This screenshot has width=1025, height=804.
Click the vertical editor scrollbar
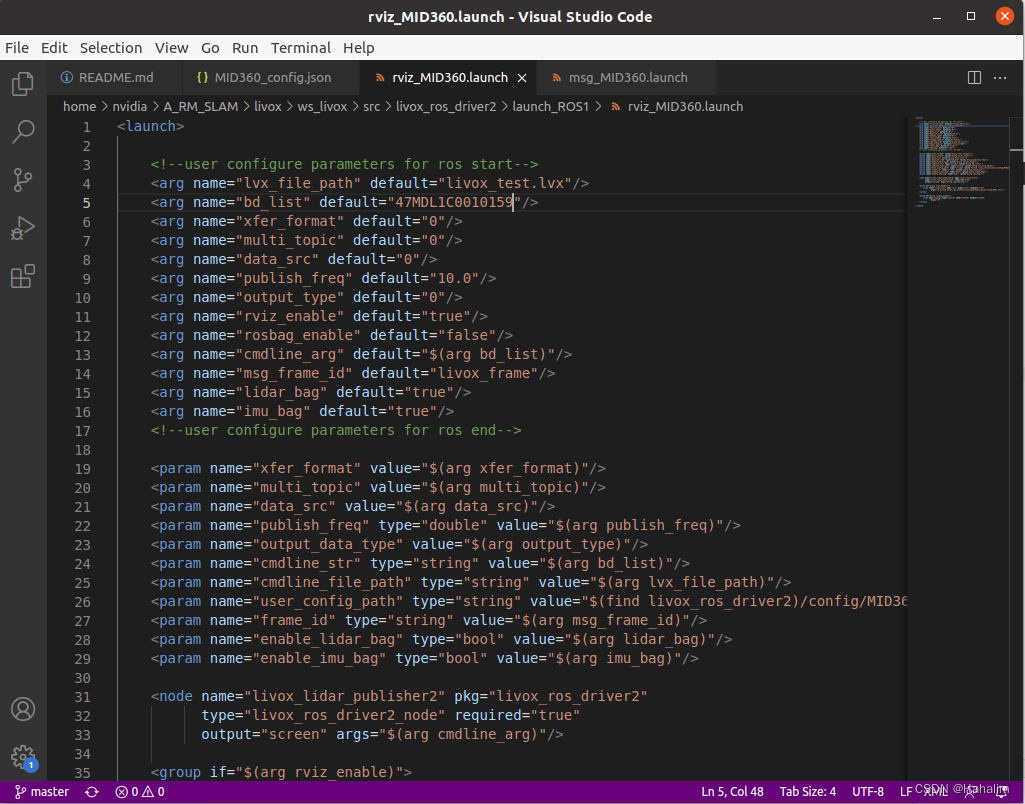pos(1017,448)
